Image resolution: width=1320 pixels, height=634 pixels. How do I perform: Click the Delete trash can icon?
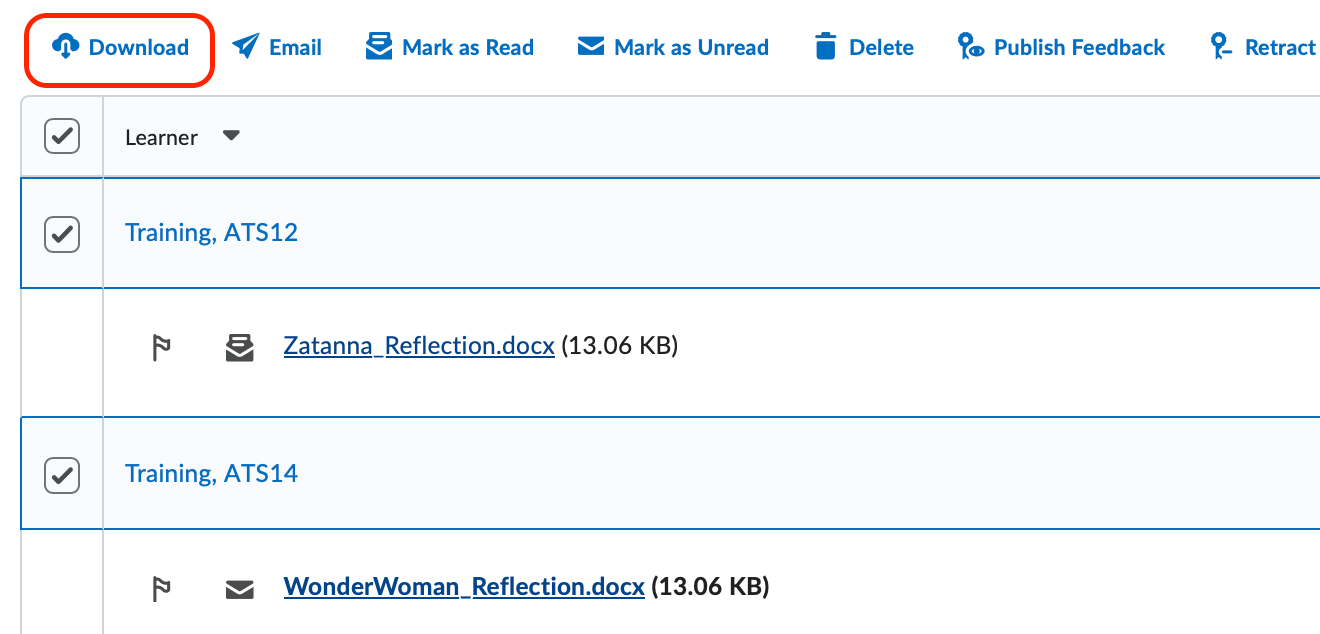[x=826, y=45]
